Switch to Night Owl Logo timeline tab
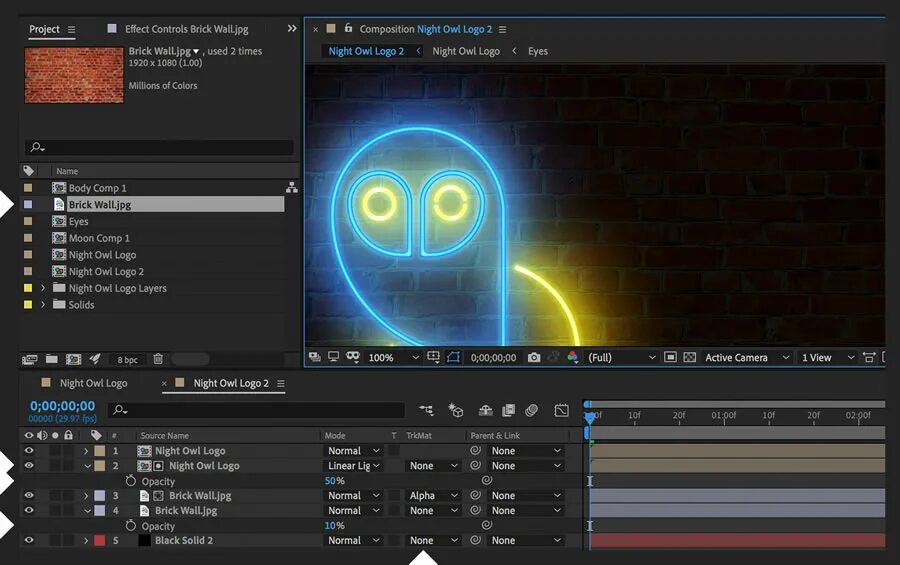 (94, 383)
